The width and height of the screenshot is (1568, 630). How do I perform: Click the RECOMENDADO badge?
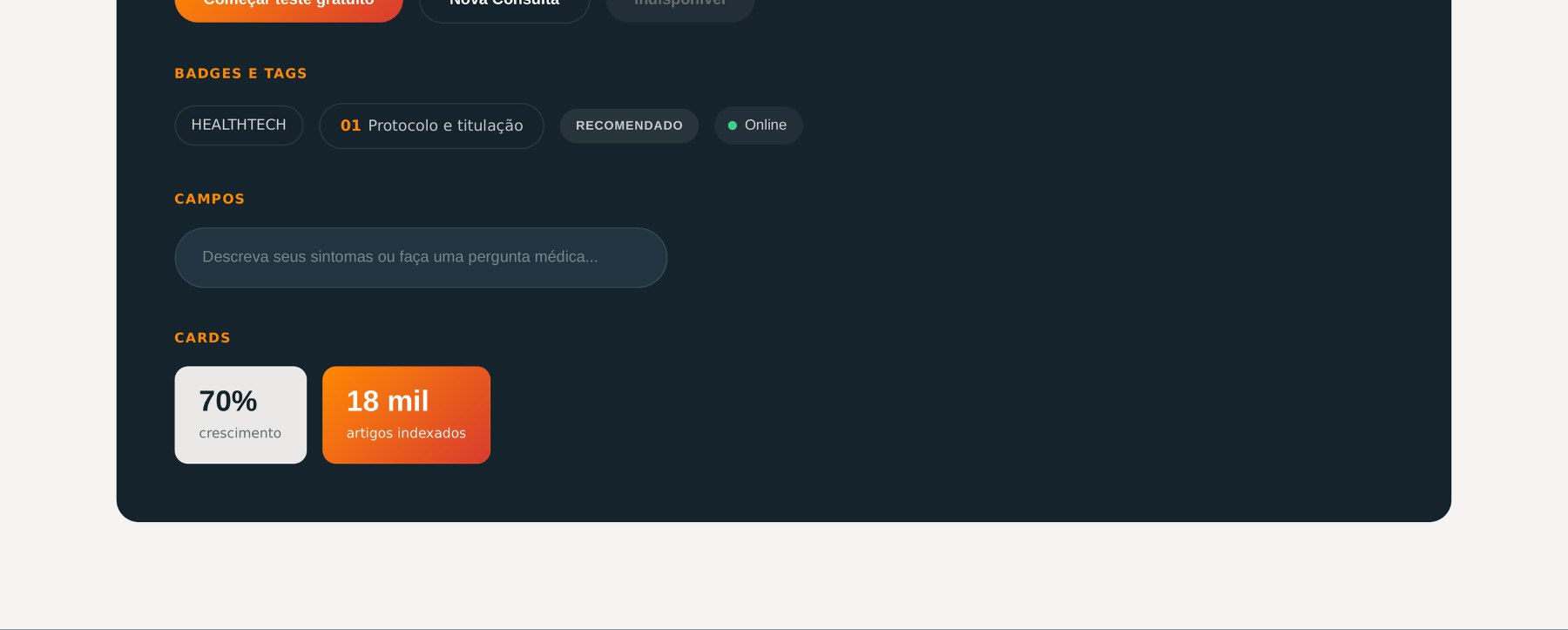point(629,125)
